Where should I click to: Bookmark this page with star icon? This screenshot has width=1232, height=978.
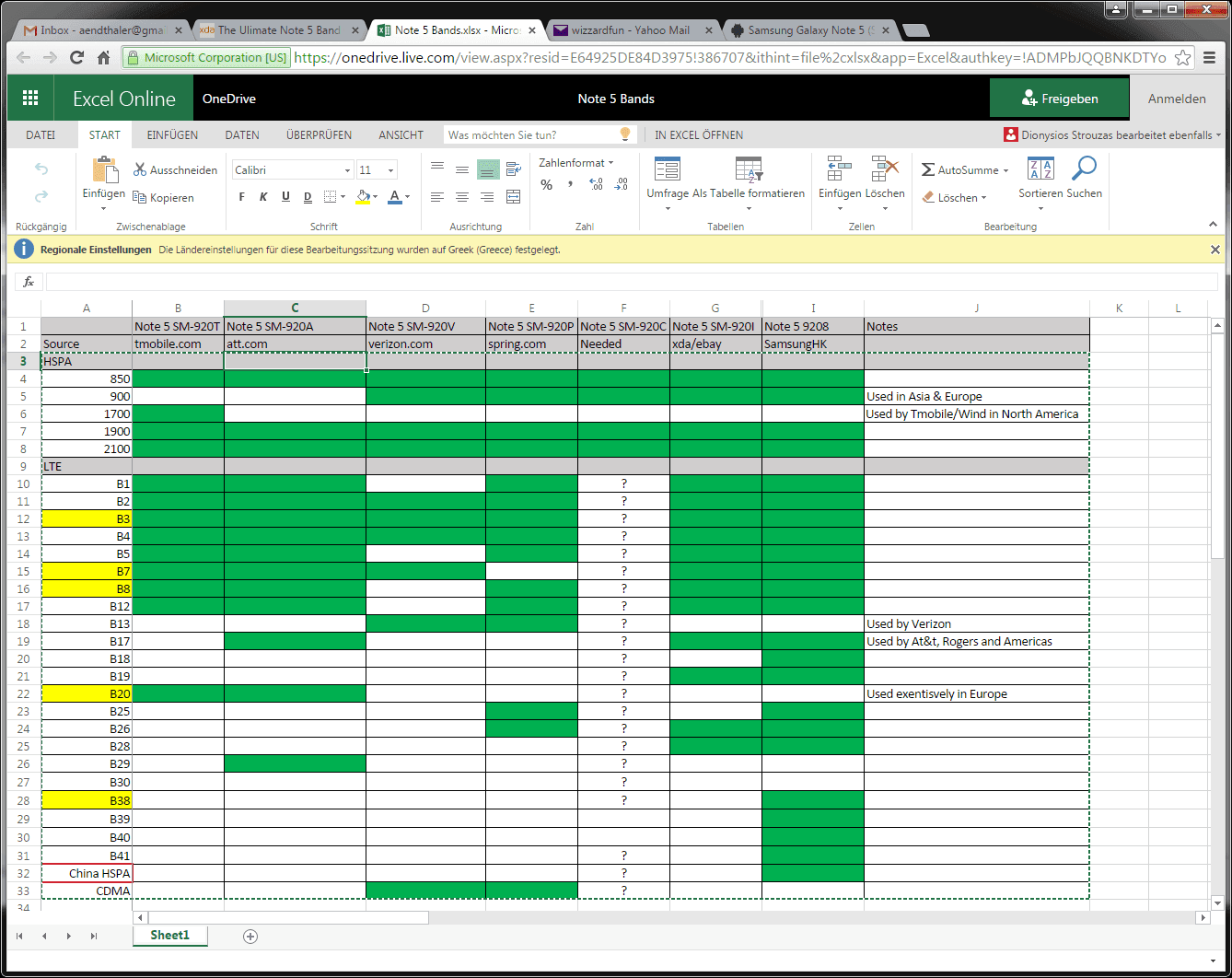point(1183,57)
